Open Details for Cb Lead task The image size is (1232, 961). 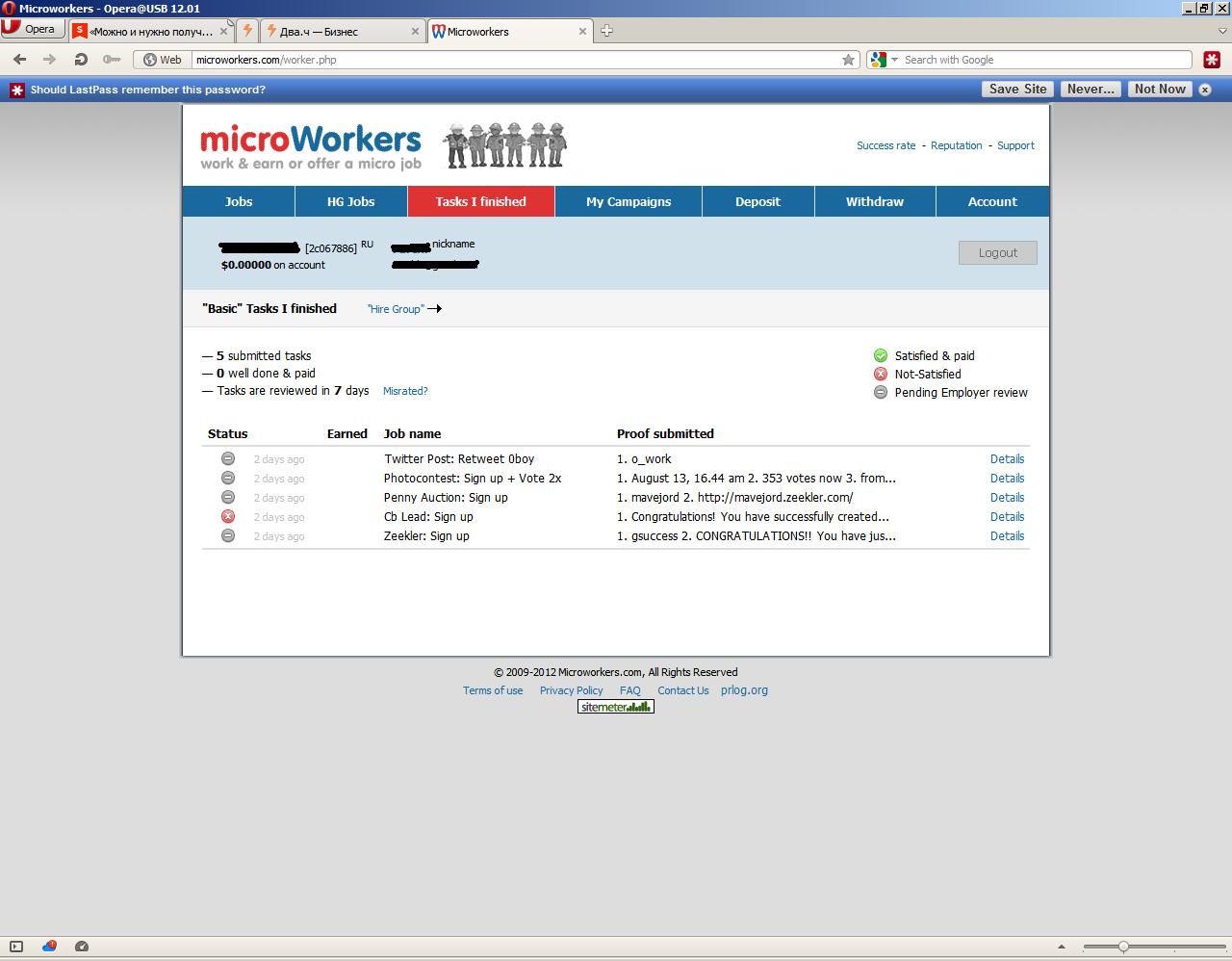[1007, 517]
